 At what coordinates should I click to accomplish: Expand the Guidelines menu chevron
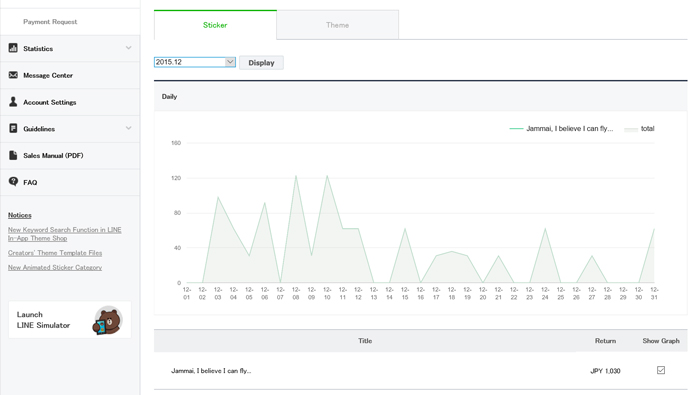pyautogui.click(x=128, y=128)
